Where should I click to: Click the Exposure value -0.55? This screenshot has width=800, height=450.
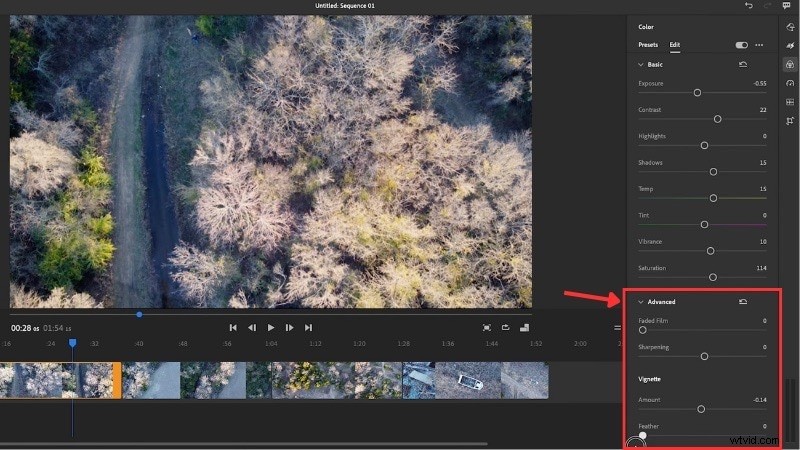[x=759, y=83]
